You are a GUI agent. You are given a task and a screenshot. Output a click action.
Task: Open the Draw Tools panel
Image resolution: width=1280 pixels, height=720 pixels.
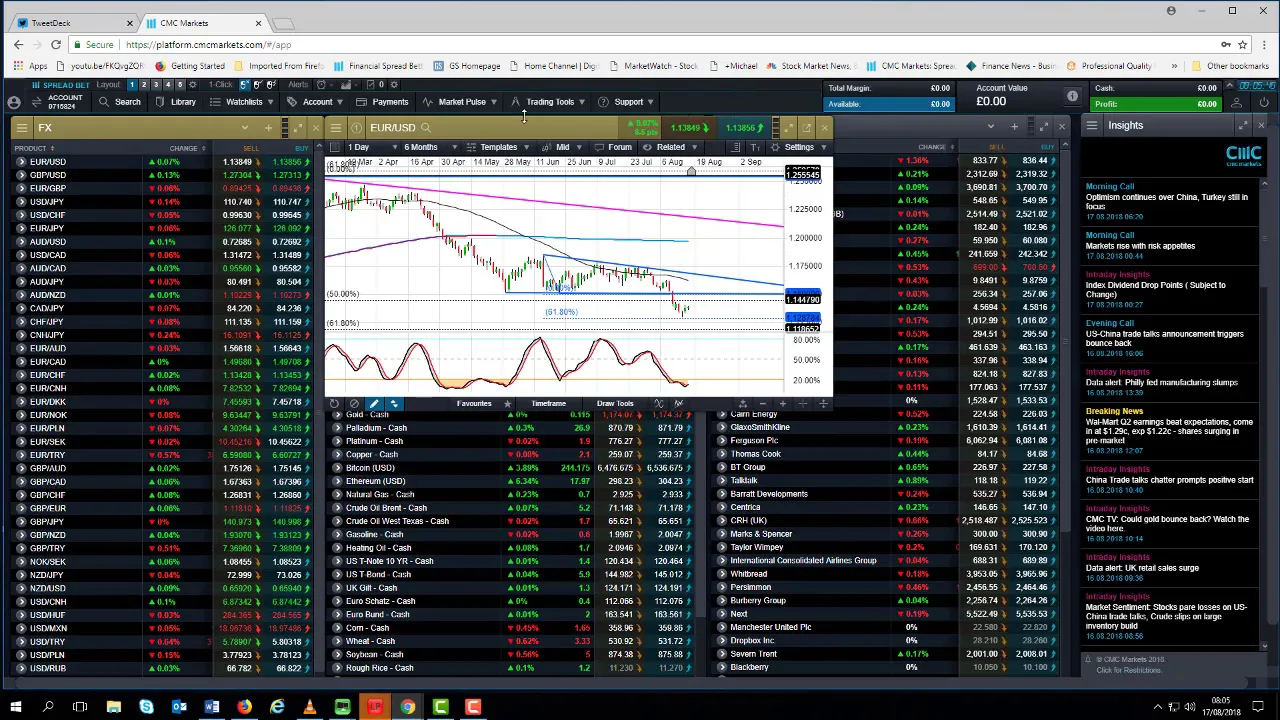(x=615, y=404)
